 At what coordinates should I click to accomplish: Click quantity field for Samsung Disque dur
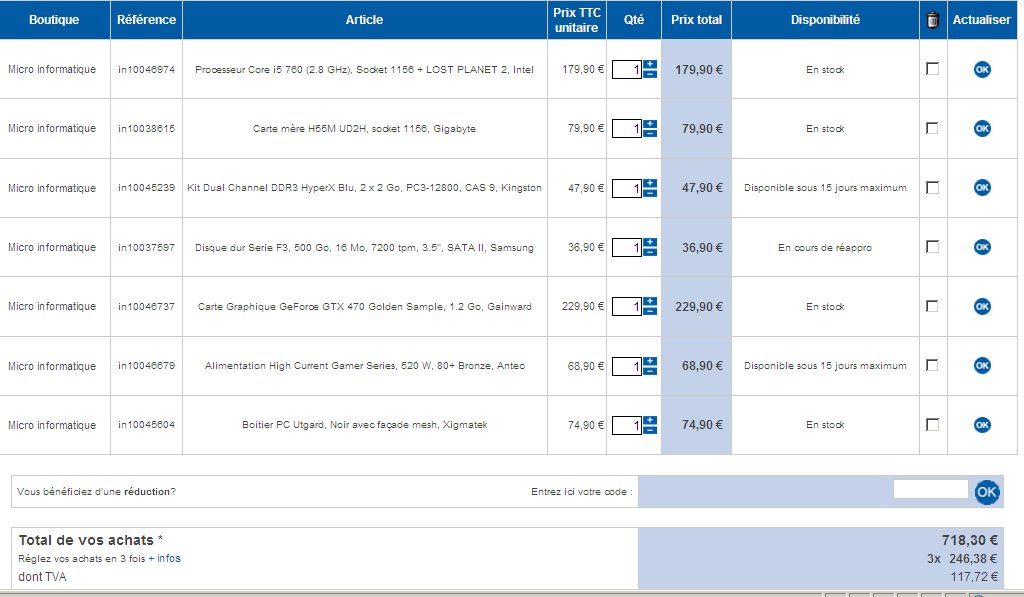click(627, 248)
